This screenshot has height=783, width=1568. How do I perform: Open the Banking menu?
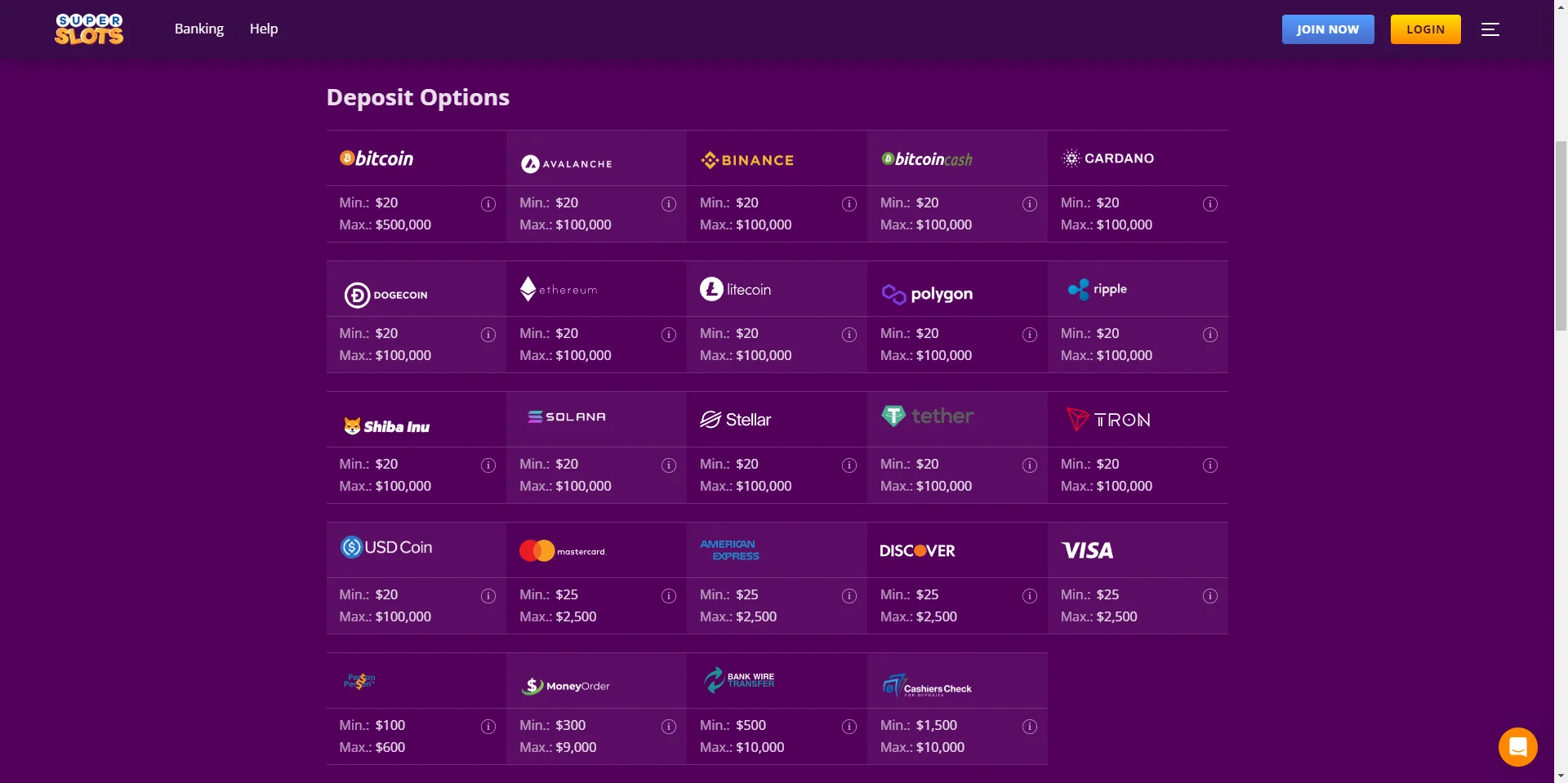[x=199, y=29]
